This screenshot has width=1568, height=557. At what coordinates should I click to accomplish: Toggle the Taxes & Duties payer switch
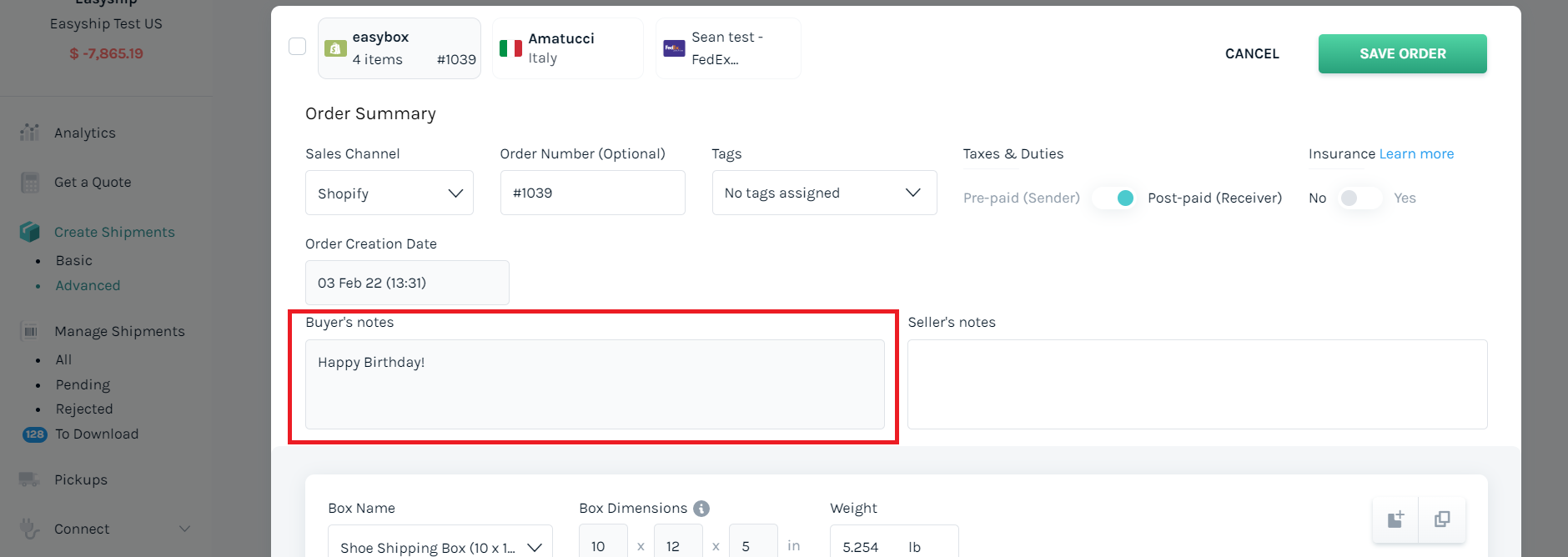1115,198
